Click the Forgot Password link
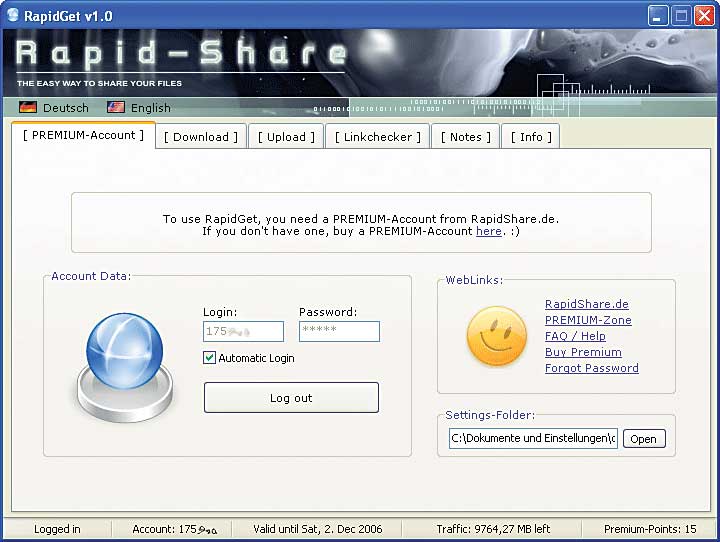 (x=592, y=368)
